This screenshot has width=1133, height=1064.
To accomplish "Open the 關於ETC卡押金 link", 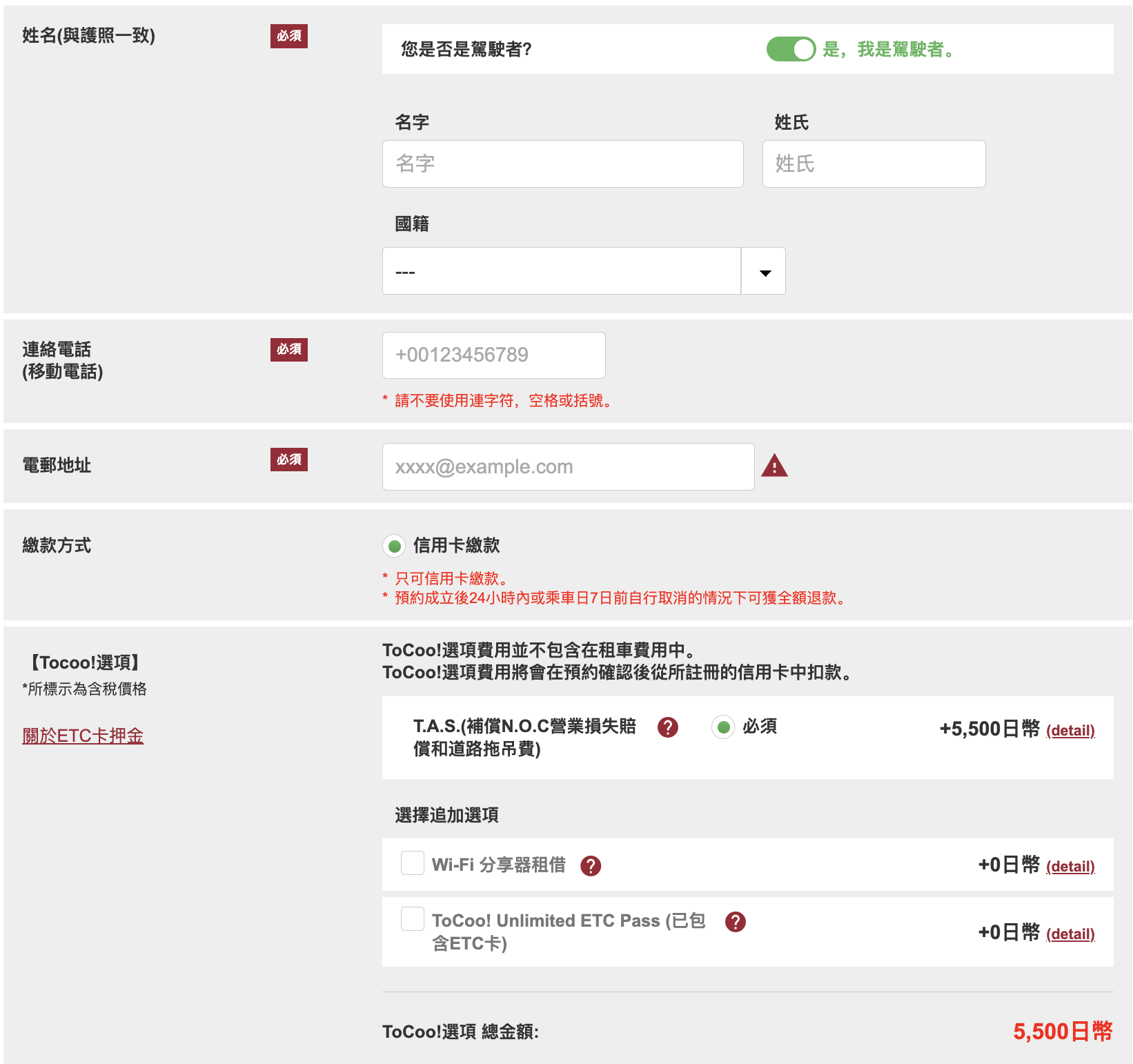I will 83,736.
